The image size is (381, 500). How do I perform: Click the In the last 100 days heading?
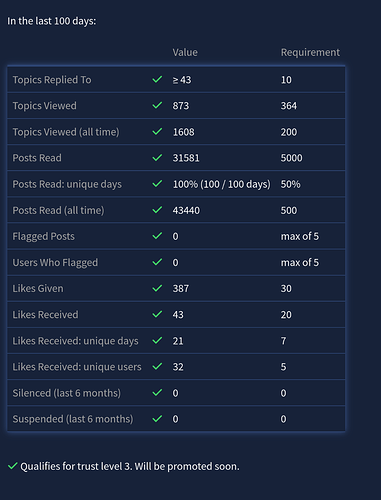click(52, 21)
